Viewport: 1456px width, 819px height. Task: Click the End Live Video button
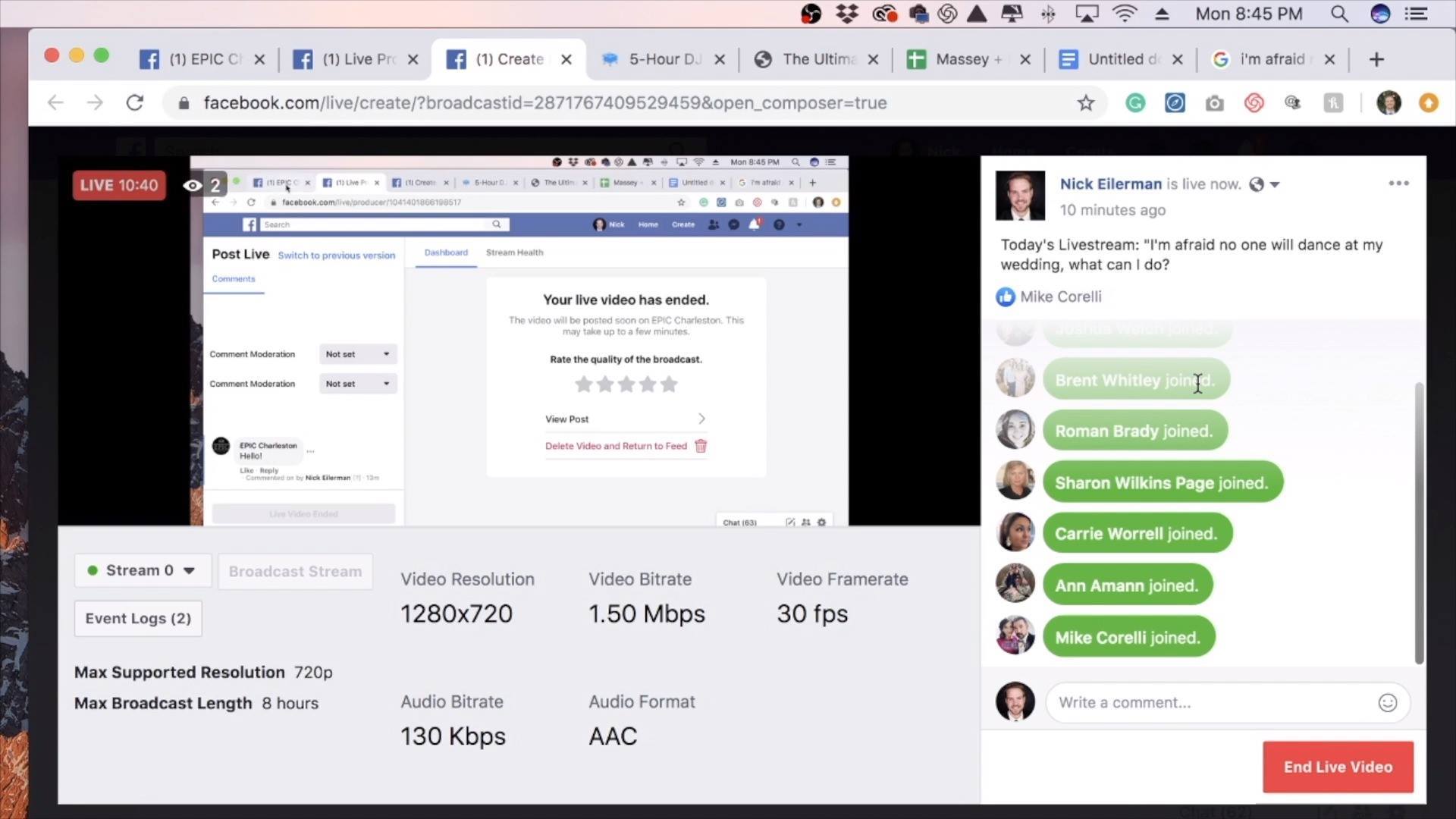[x=1338, y=767]
